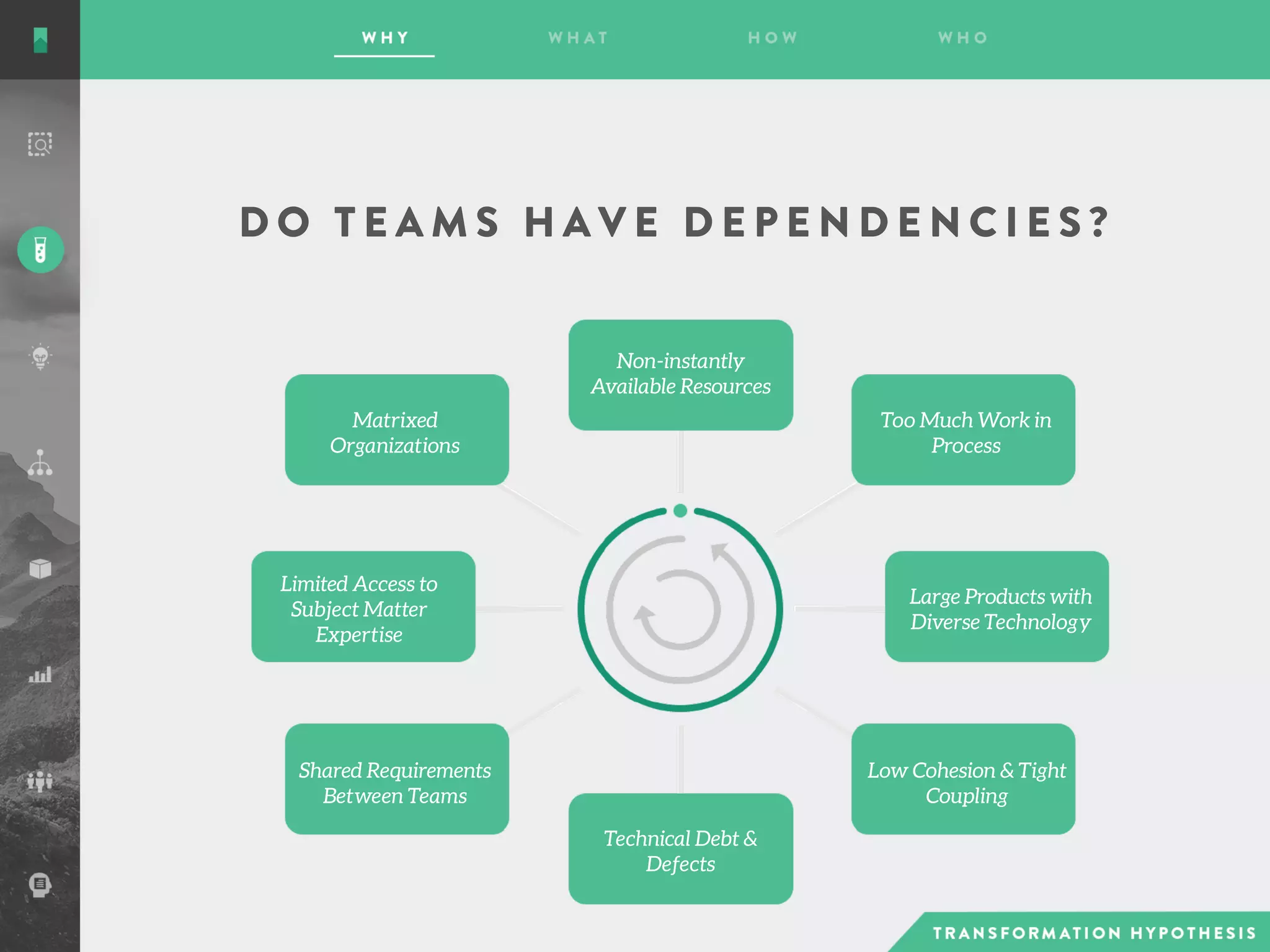The width and height of the screenshot is (1270, 952).
Task: Select Limited Access to Subject Matter Expertise
Action: tap(363, 607)
